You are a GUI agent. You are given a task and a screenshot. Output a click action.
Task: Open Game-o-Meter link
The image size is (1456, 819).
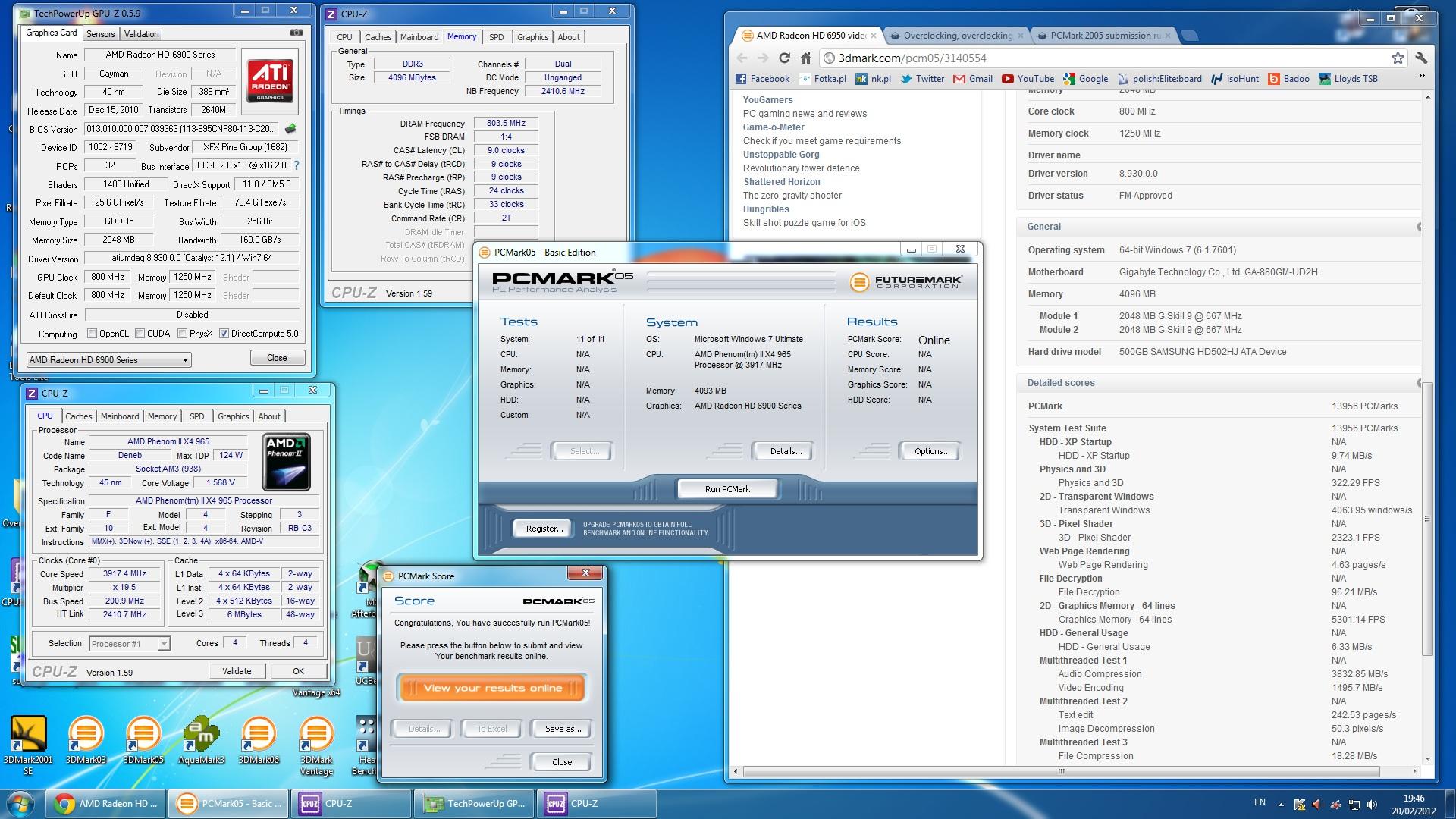pyautogui.click(x=773, y=127)
